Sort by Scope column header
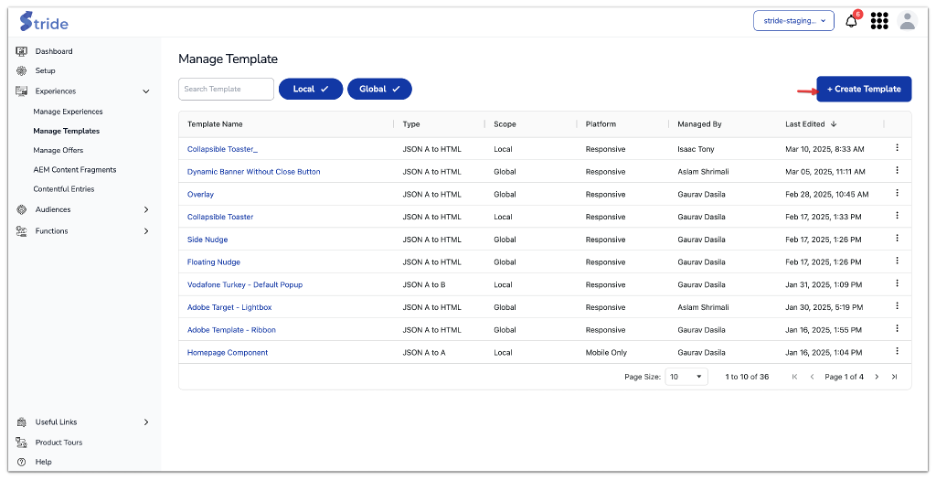Viewport: 936px width, 480px height. [504, 124]
